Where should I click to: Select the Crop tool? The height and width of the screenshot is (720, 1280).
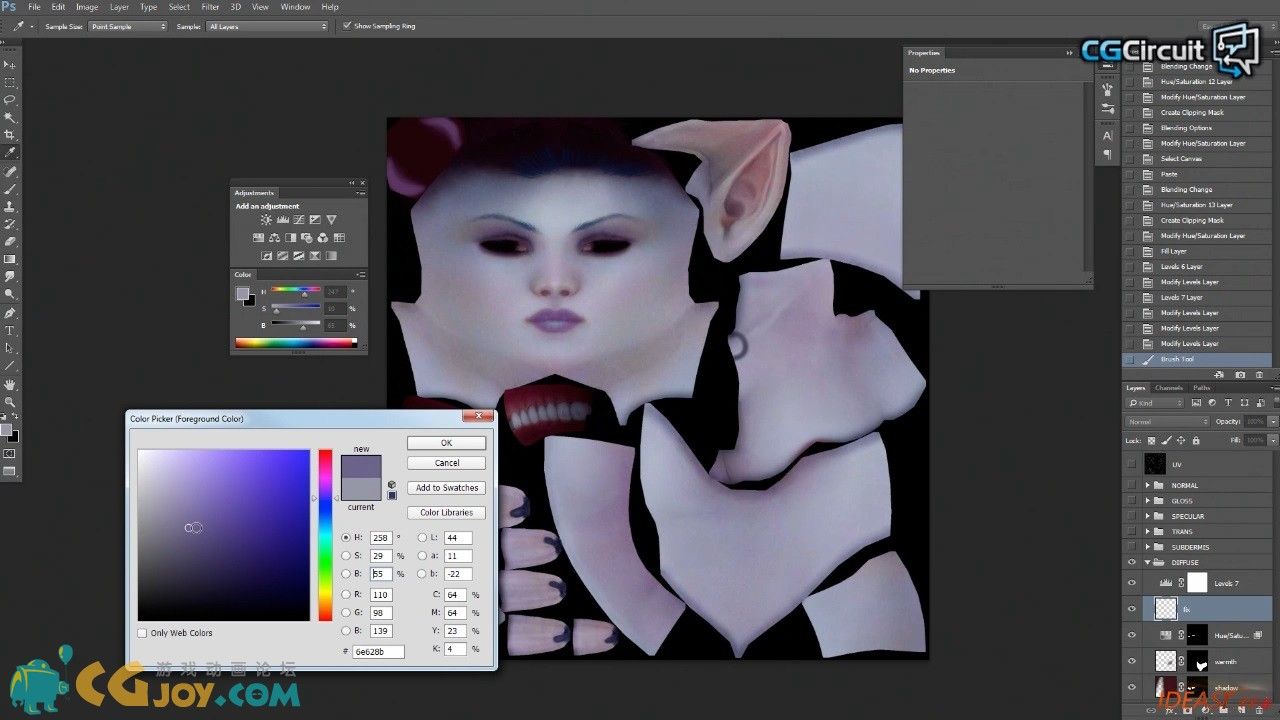[10, 135]
